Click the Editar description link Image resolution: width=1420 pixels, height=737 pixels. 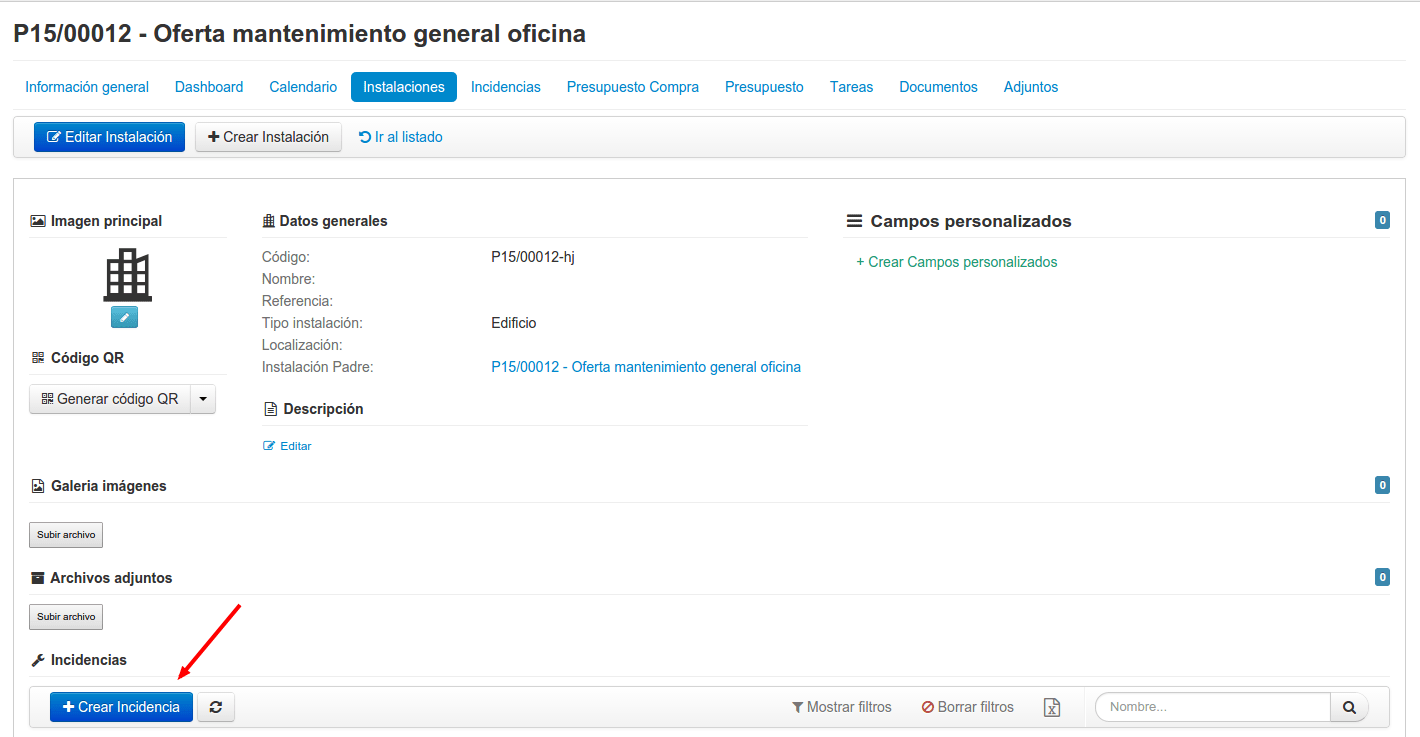tap(287, 446)
